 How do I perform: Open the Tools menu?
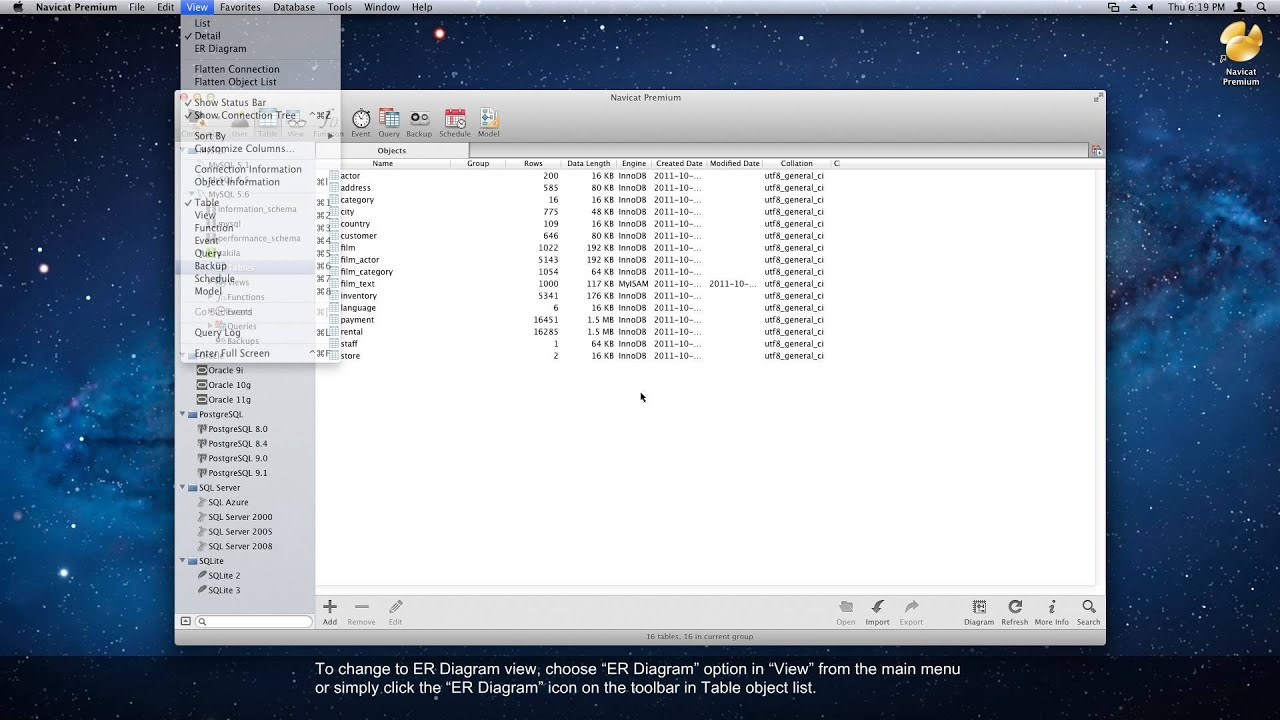[x=340, y=7]
